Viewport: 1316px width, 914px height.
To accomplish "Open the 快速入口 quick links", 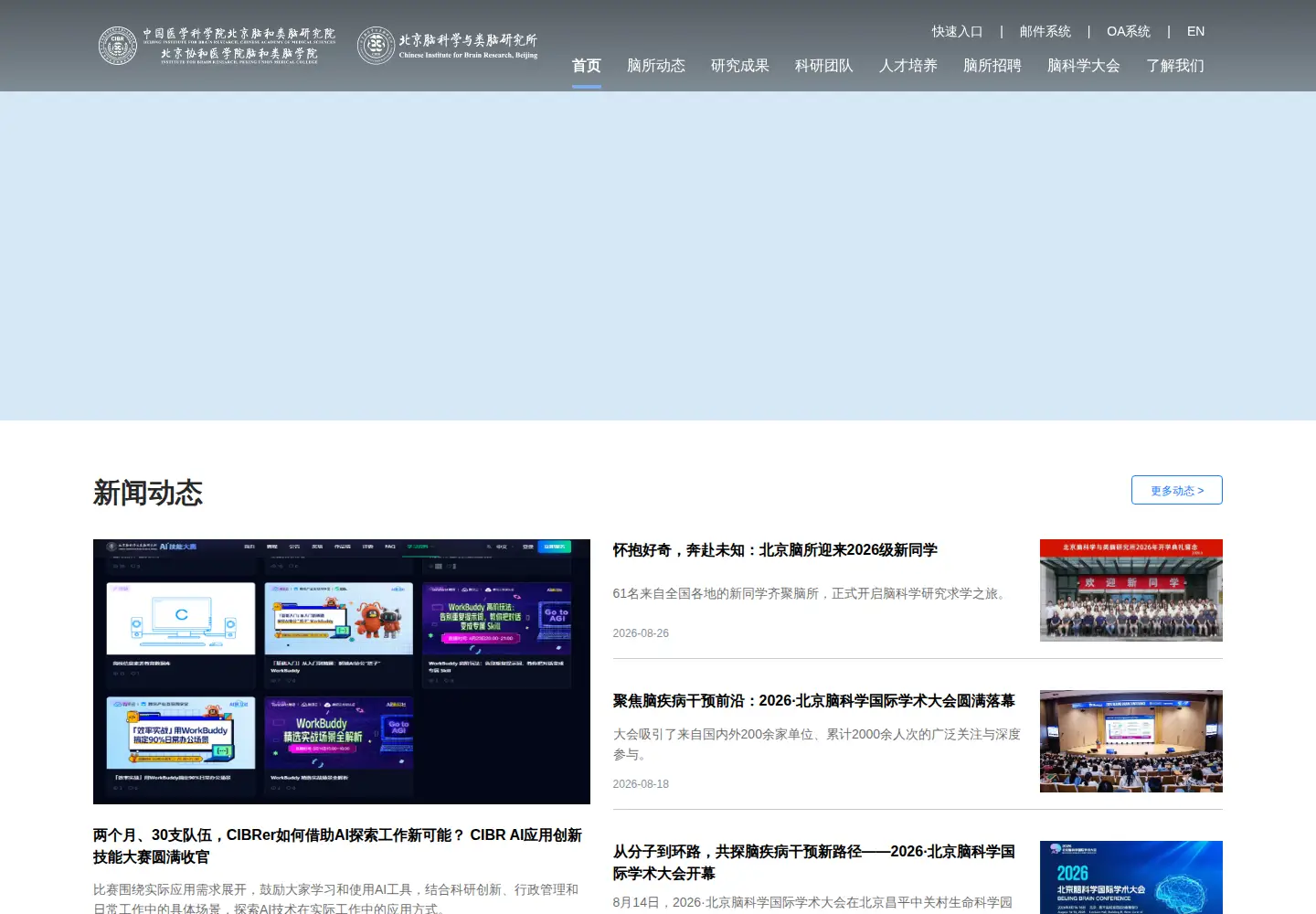I will click(958, 31).
